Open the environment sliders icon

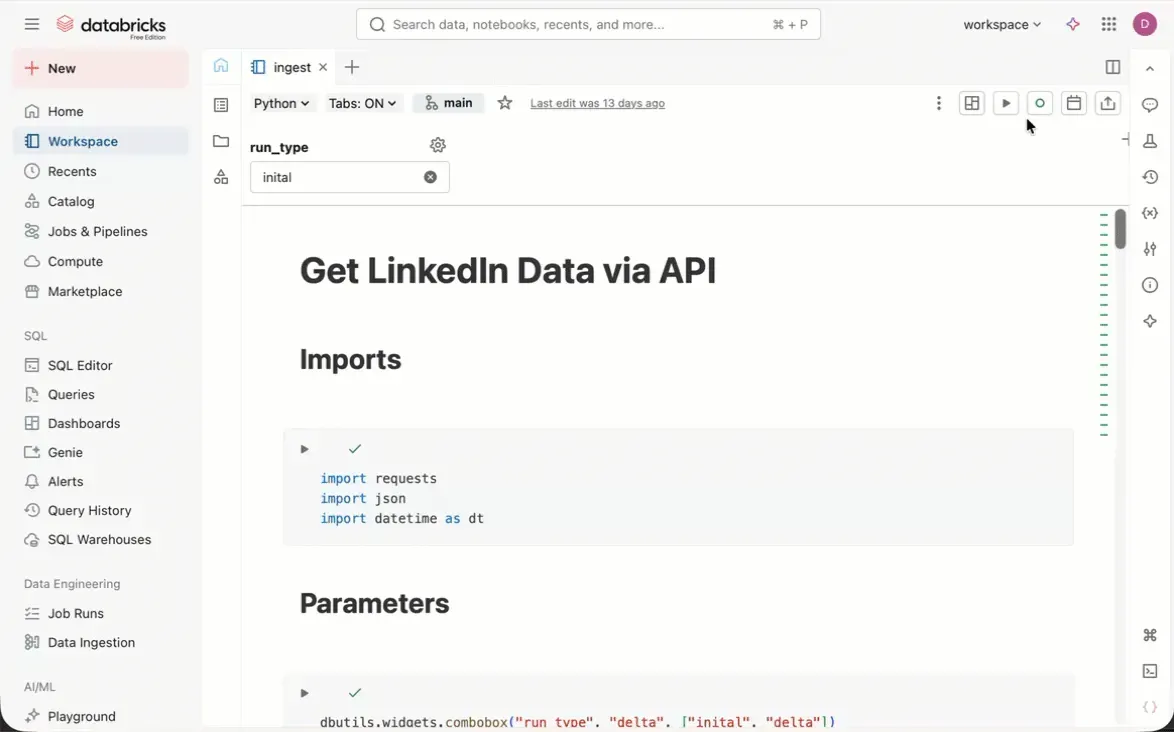tap(1150, 249)
